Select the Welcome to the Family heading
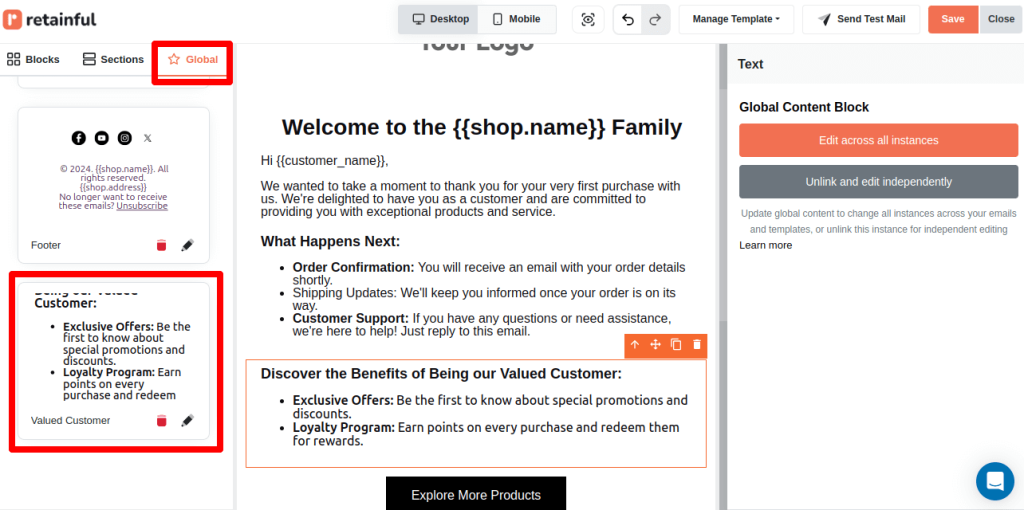1024x510 pixels. (482, 127)
